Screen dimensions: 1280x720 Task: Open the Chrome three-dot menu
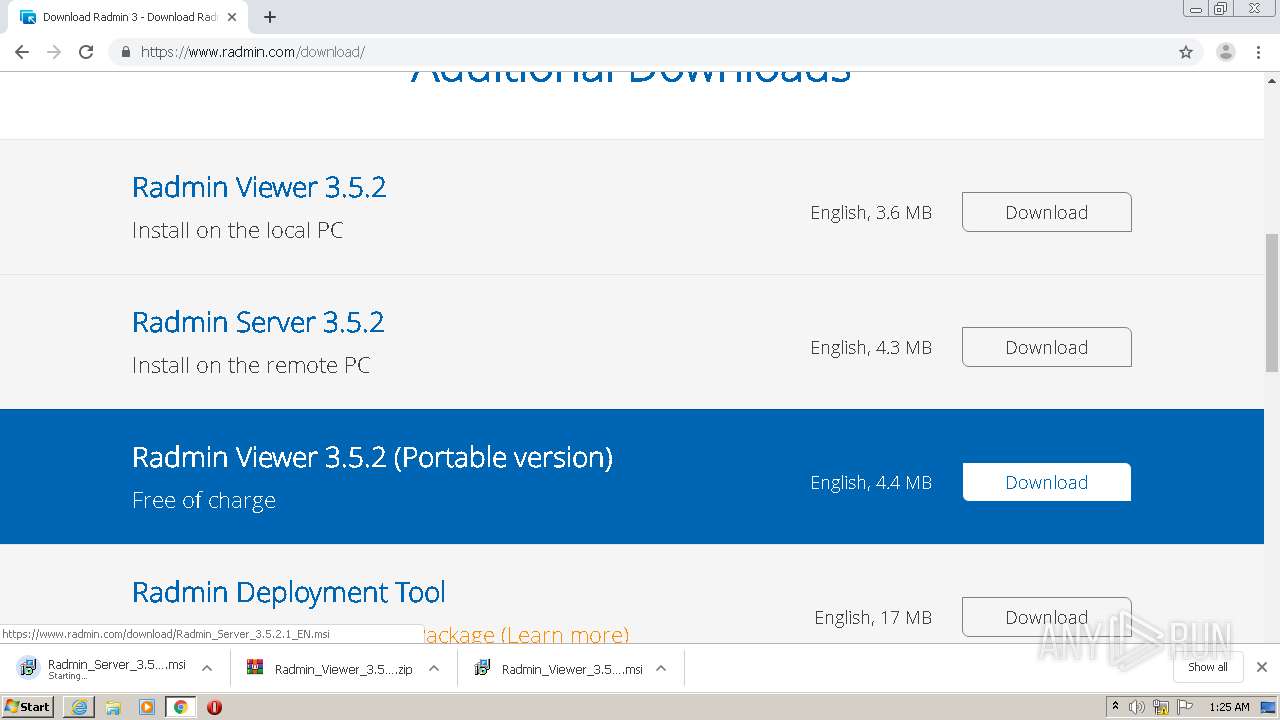tap(1259, 52)
